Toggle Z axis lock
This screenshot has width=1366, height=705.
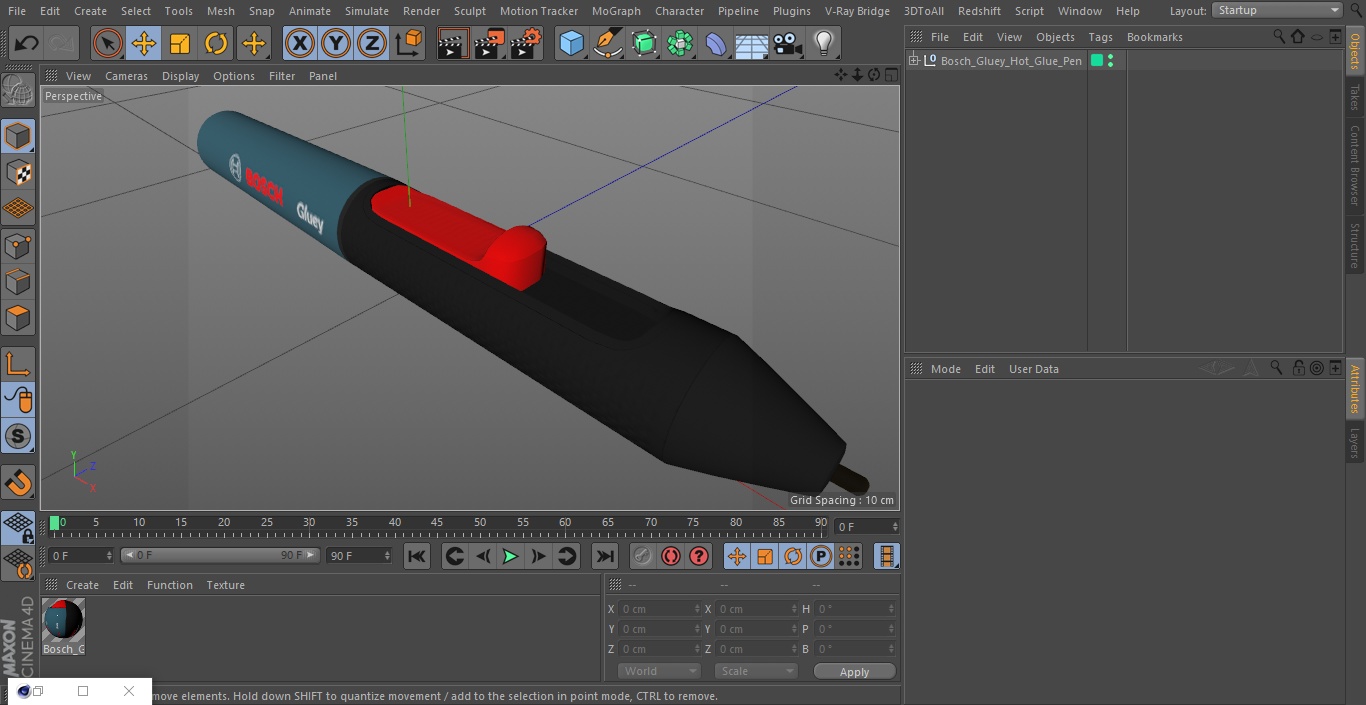372,43
